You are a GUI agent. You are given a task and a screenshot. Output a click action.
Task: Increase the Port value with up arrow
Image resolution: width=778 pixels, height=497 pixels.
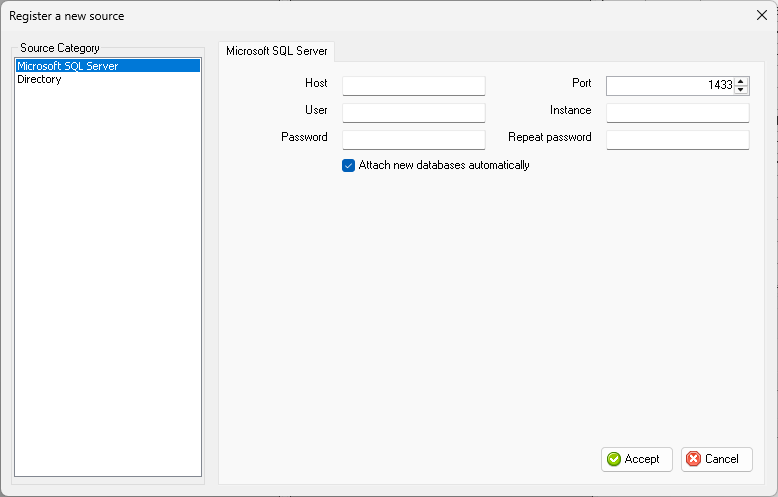[741, 81]
